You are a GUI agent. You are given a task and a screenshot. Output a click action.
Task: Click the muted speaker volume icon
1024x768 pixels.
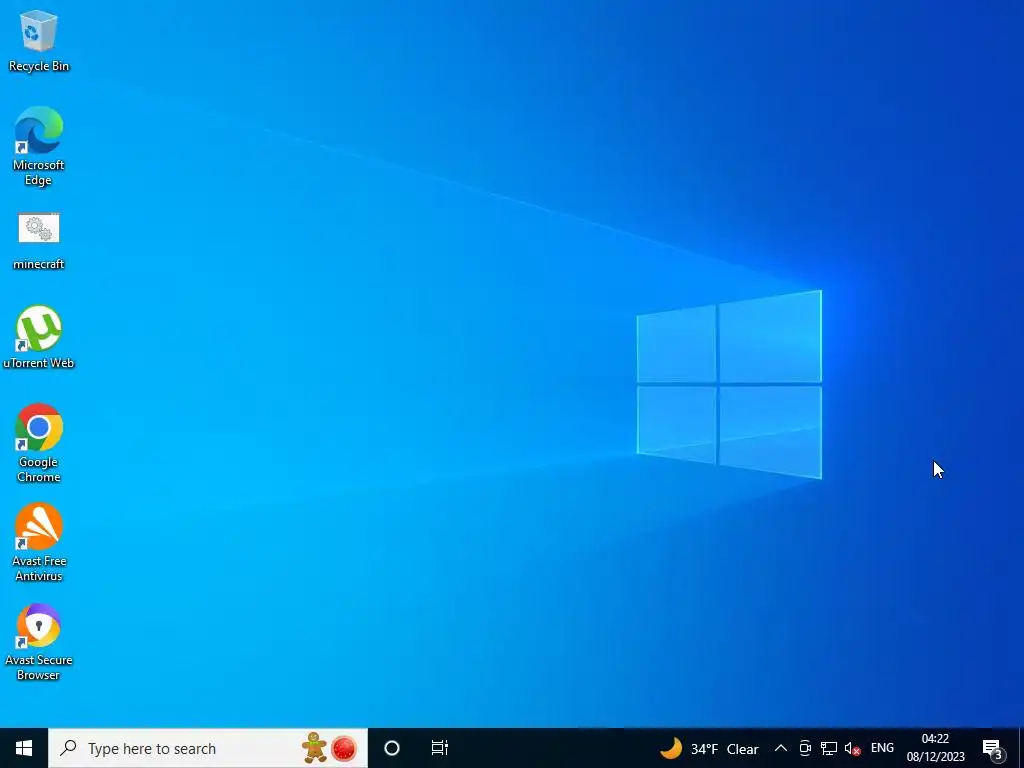click(x=852, y=748)
